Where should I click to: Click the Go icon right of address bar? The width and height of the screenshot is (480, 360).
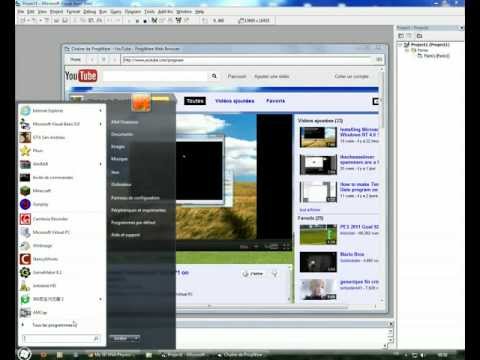379,60
